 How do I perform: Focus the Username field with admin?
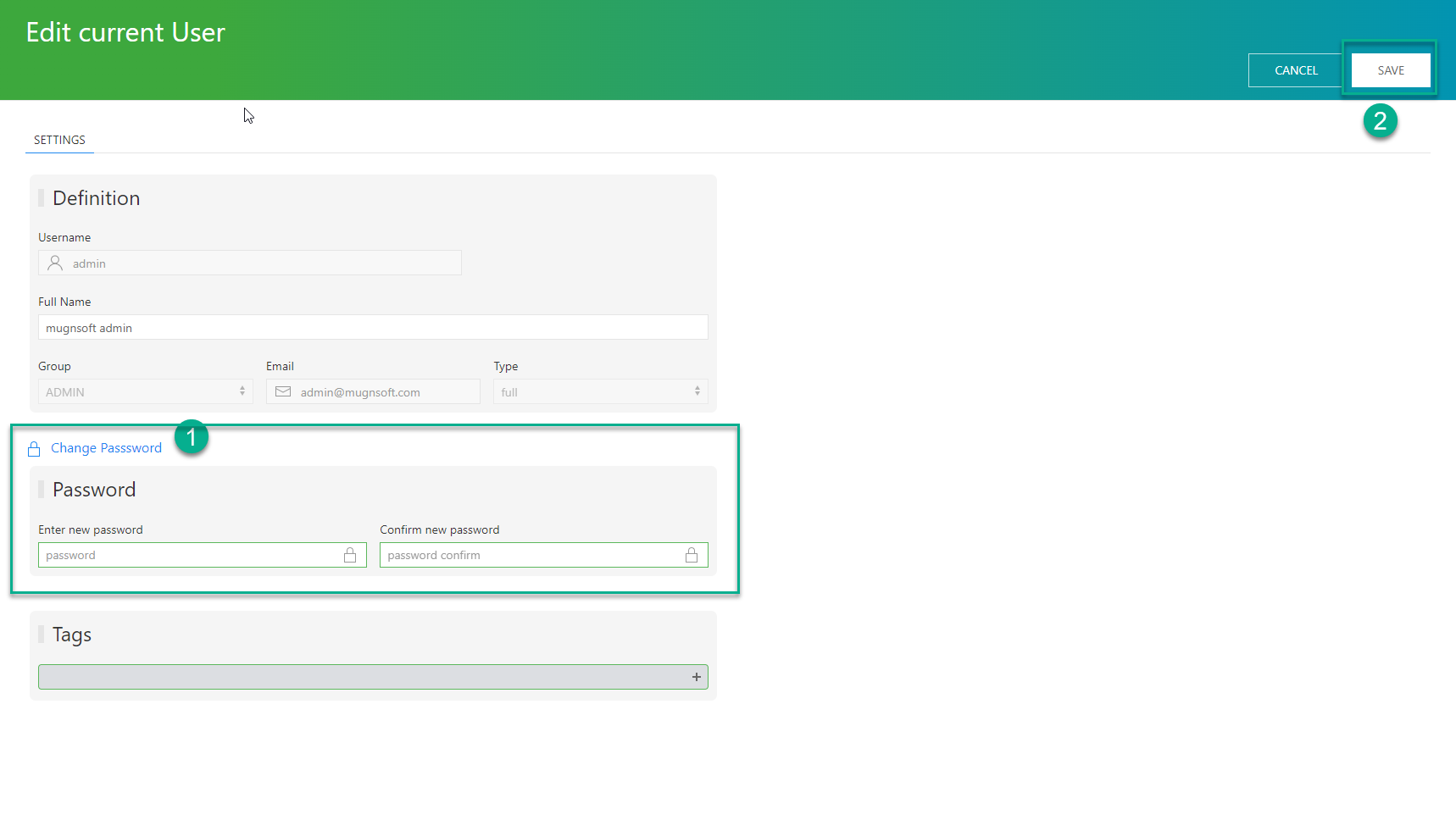250,263
